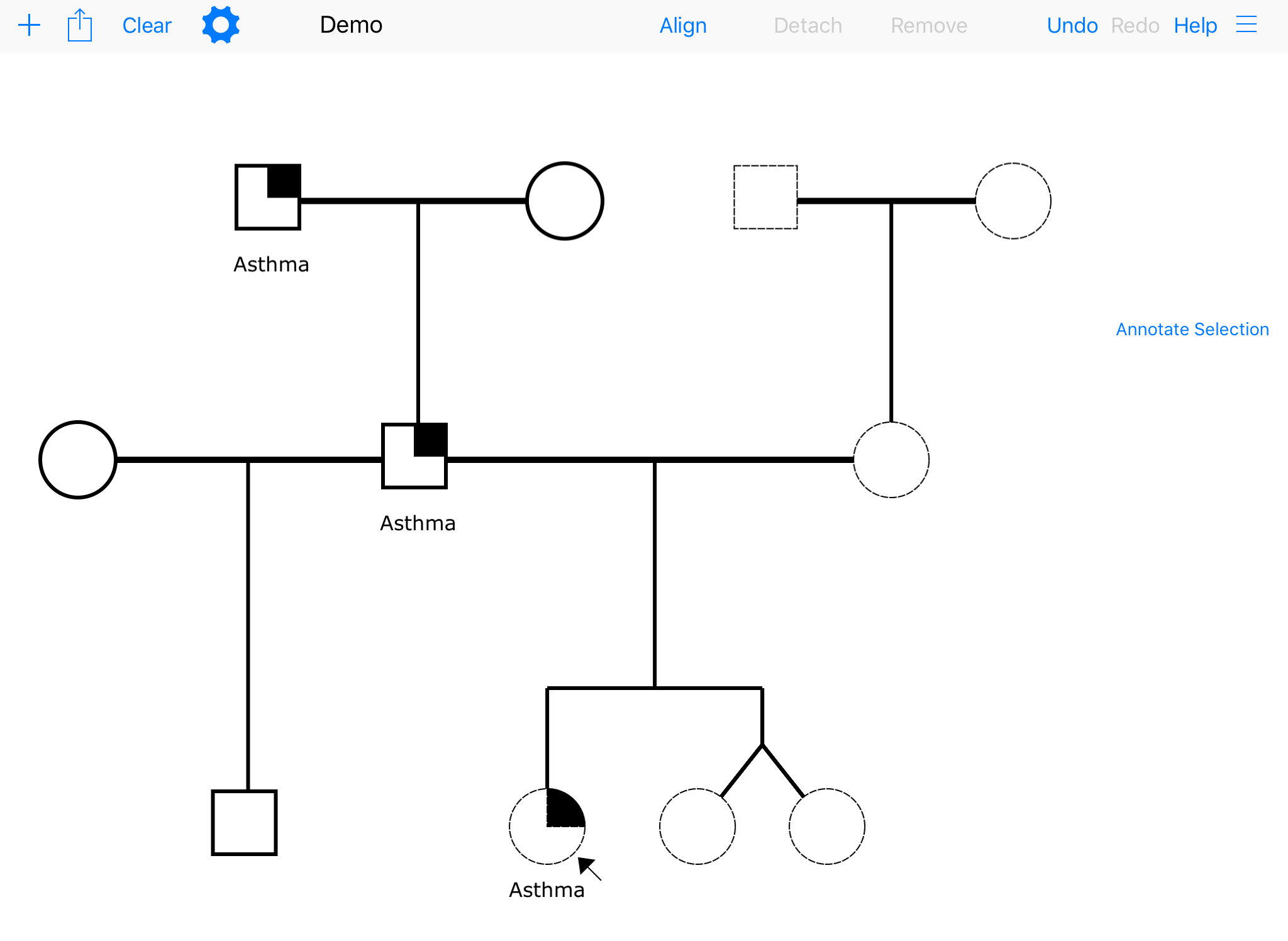The height and width of the screenshot is (941, 1288).
Task: Select the bottom-left unaffected male square
Action: click(x=244, y=823)
